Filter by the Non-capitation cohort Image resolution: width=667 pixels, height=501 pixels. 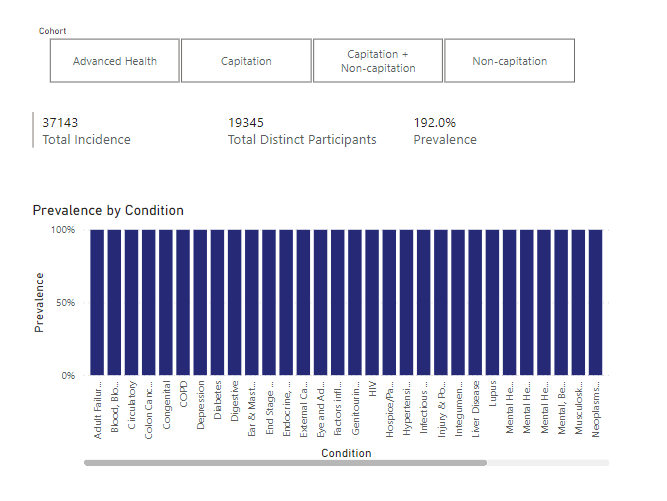point(510,61)
